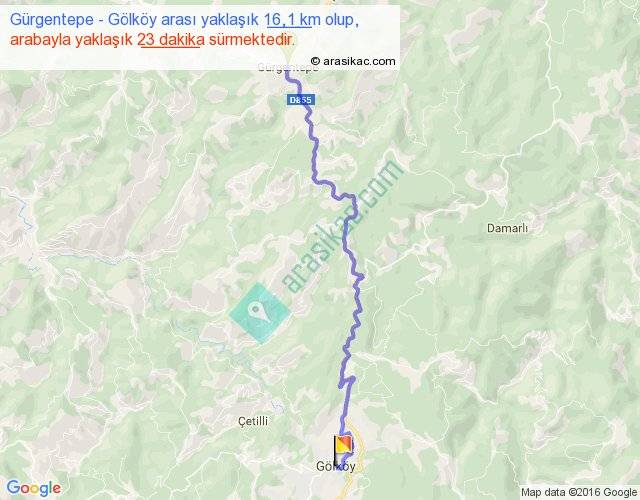The image size is (640, 500).
Task: Click the yellow main road below Gölköy
Action: 348,486
